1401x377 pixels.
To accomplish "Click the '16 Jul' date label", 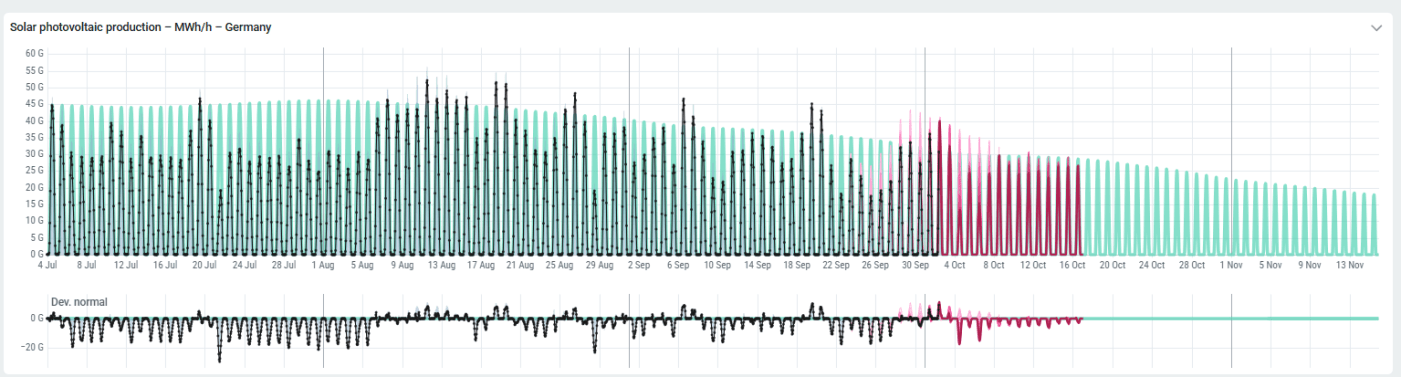I will click(x=165, y=266).
